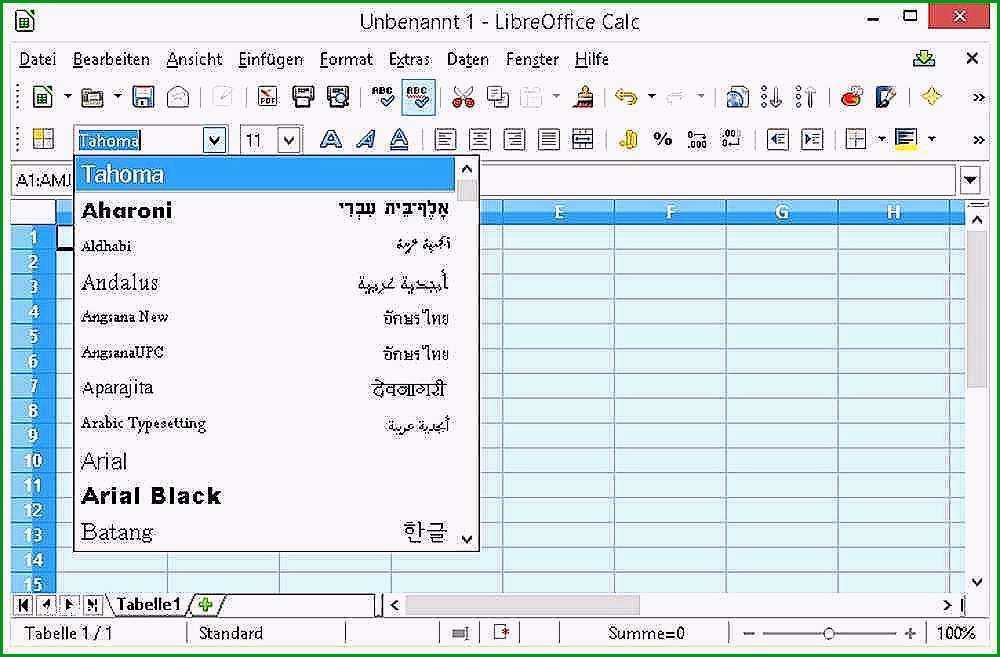
Task: Click the Print icon in the toolbar
Action: (x=303, y=97)
